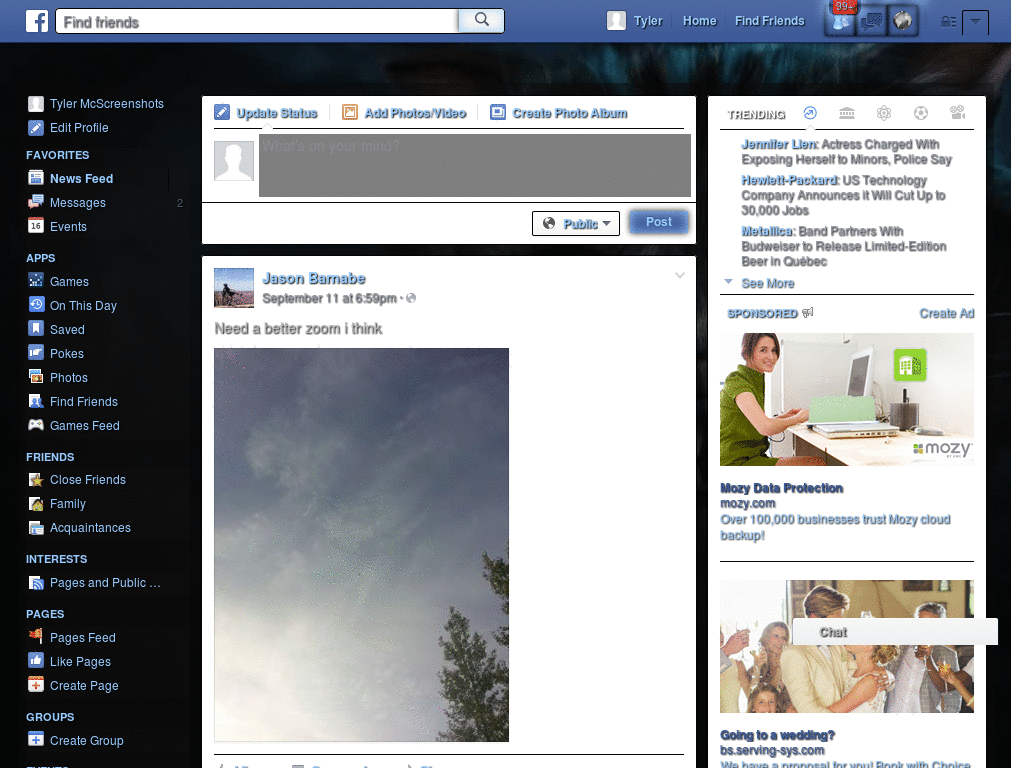Open friend requests notification icon
1024x768 pixels.
pos(840,21)
